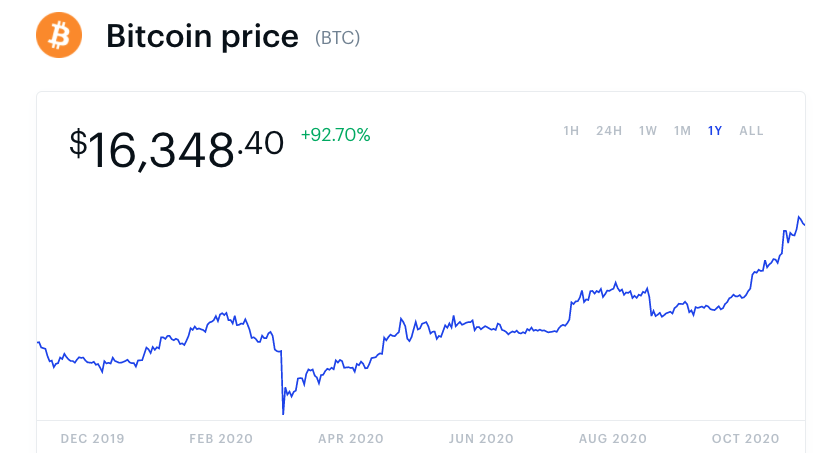Viewport: 813px width, 453px height.
Task: Show the ALL time price history
Action: click(x=751, y=131)
